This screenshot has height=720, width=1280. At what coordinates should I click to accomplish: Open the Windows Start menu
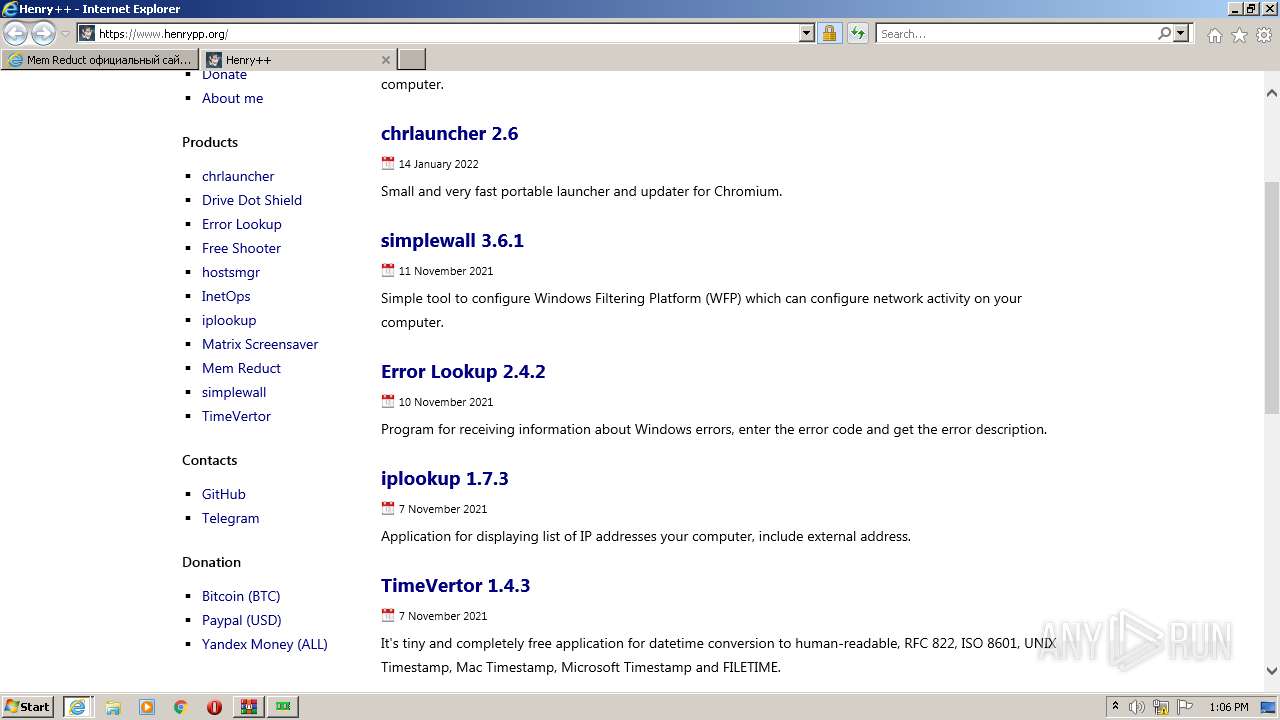[28, 707]
